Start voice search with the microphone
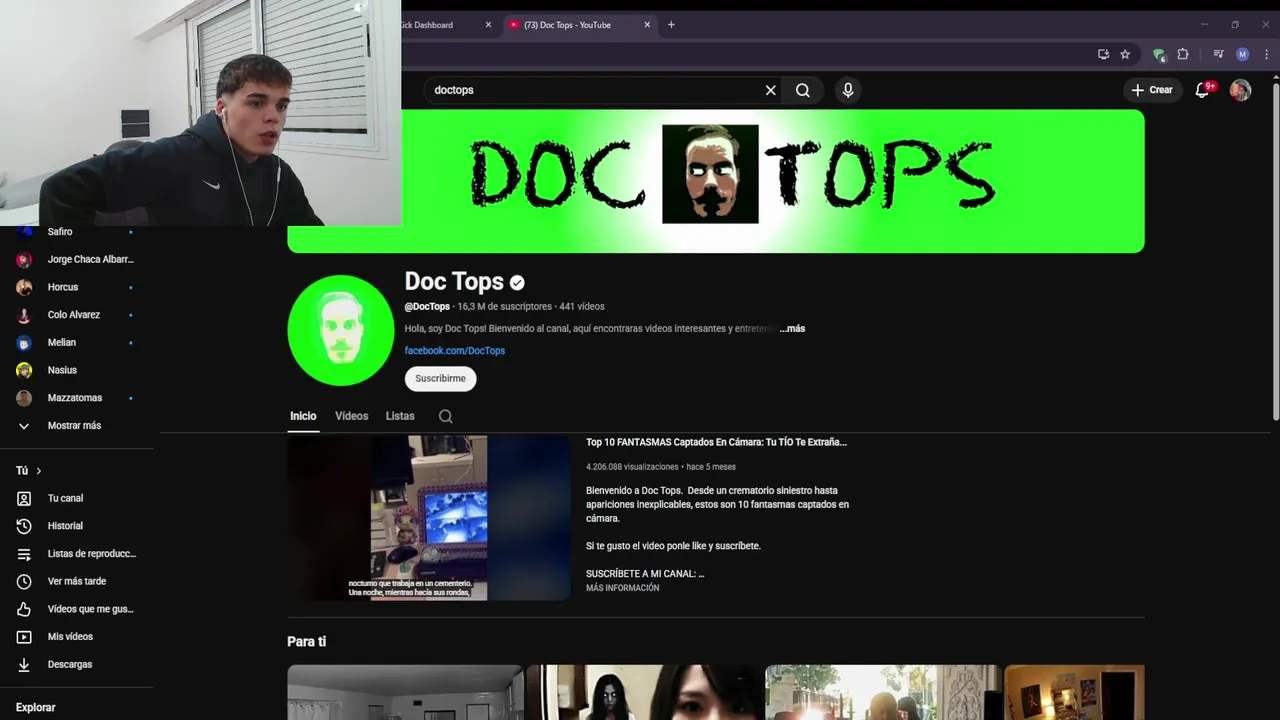 pos(848,90)
